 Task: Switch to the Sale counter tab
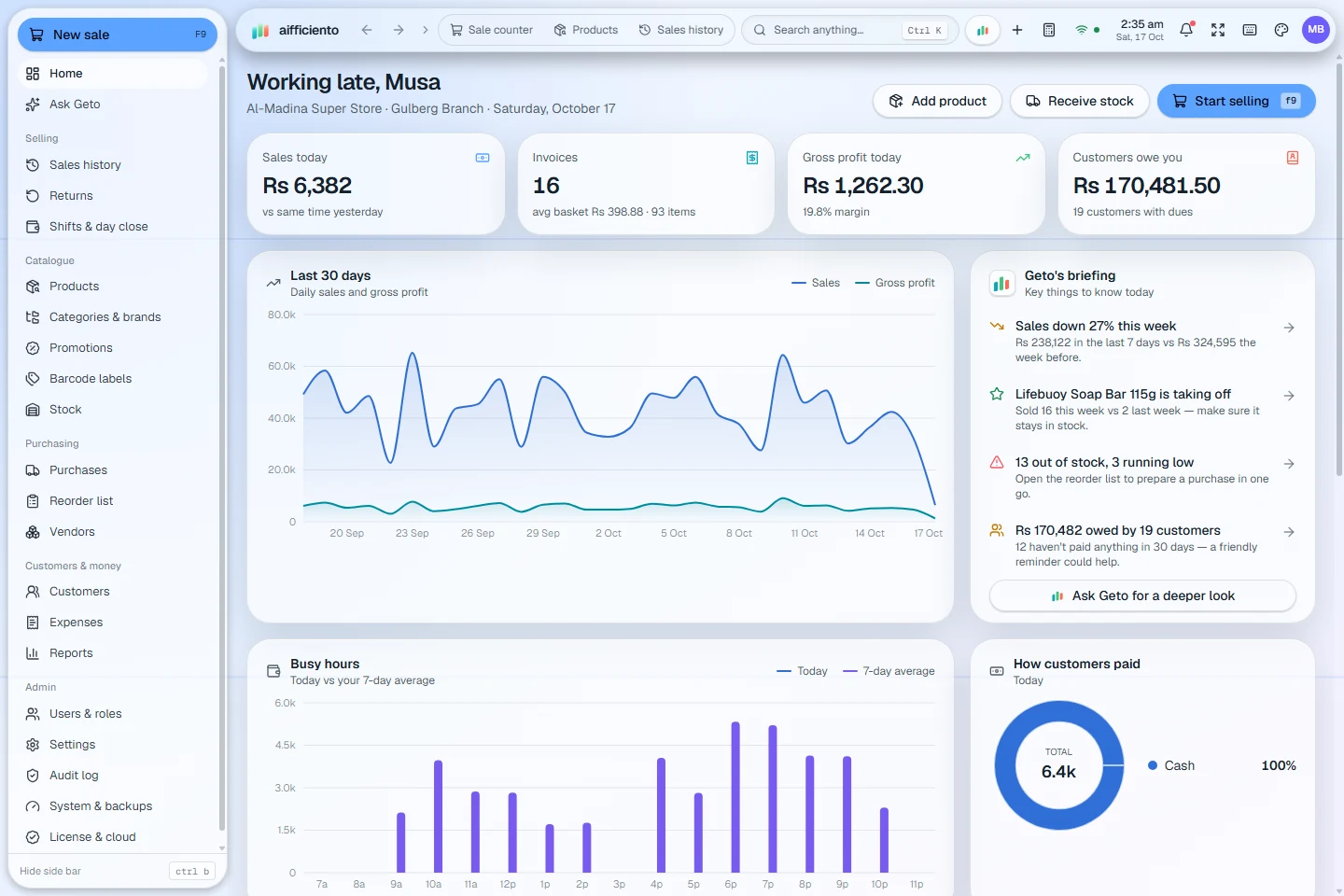pos(492,30)
